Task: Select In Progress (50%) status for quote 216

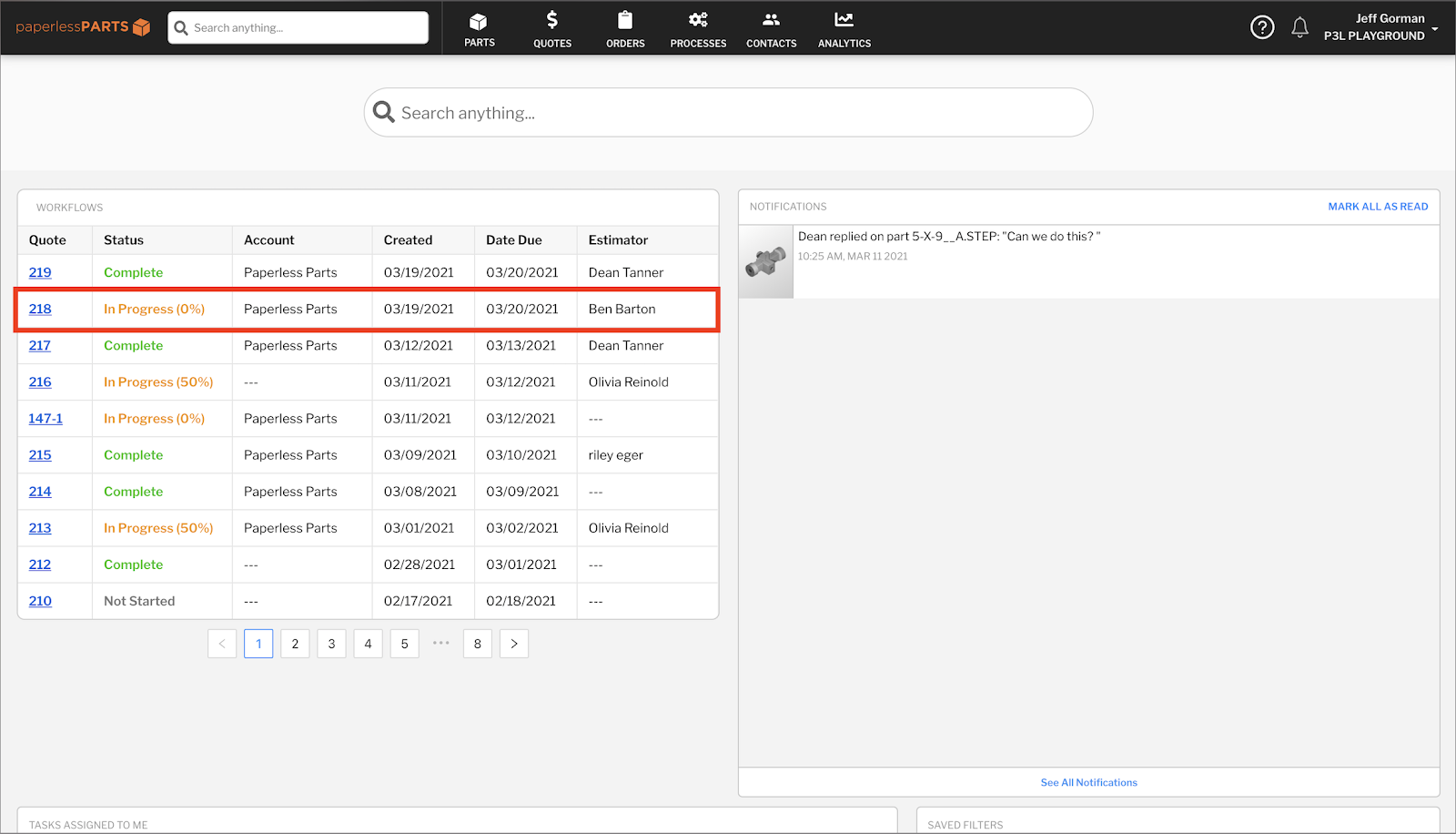Action: (x=158, y=381)
